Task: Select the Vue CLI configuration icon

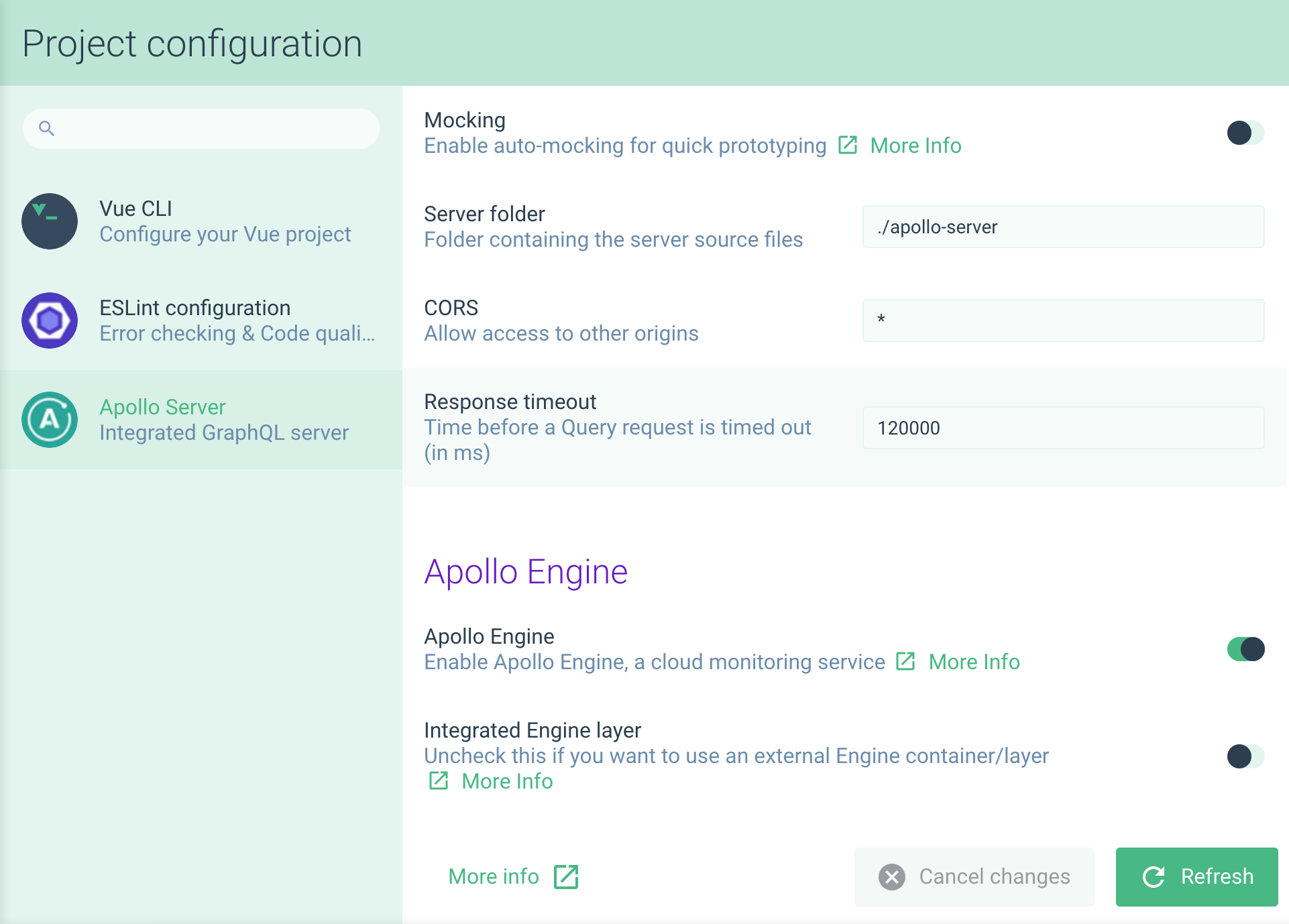Action: coord(49,221)
